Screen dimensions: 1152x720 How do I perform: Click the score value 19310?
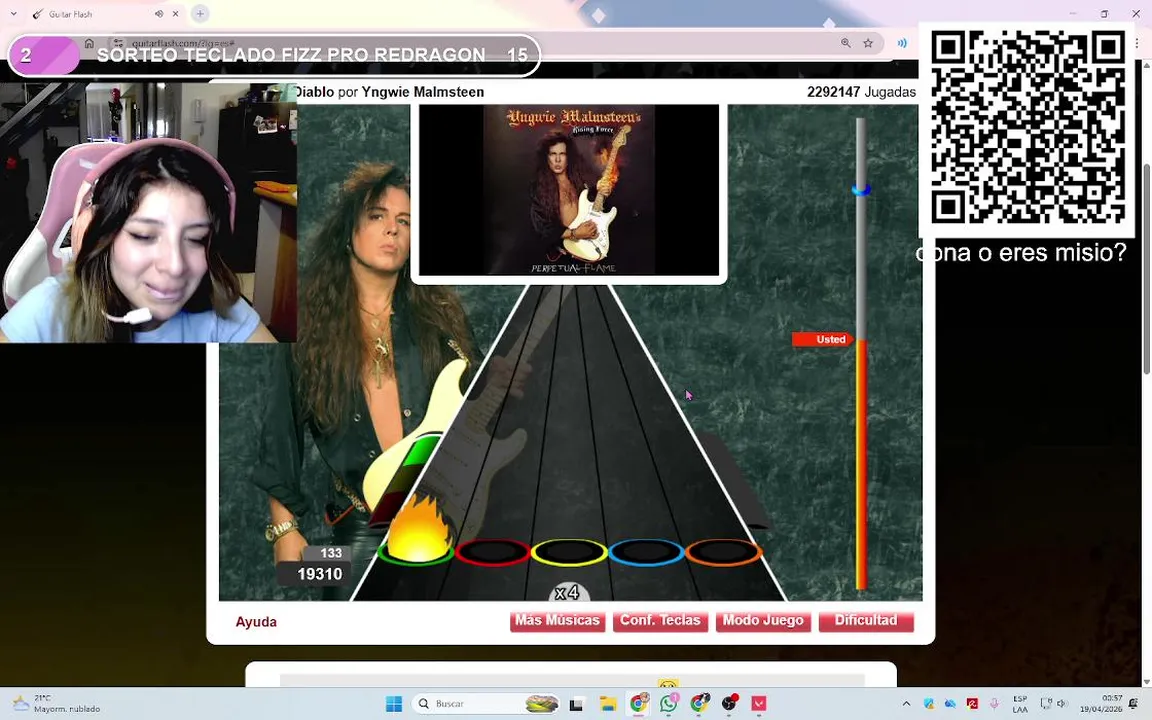click(320, 574)
